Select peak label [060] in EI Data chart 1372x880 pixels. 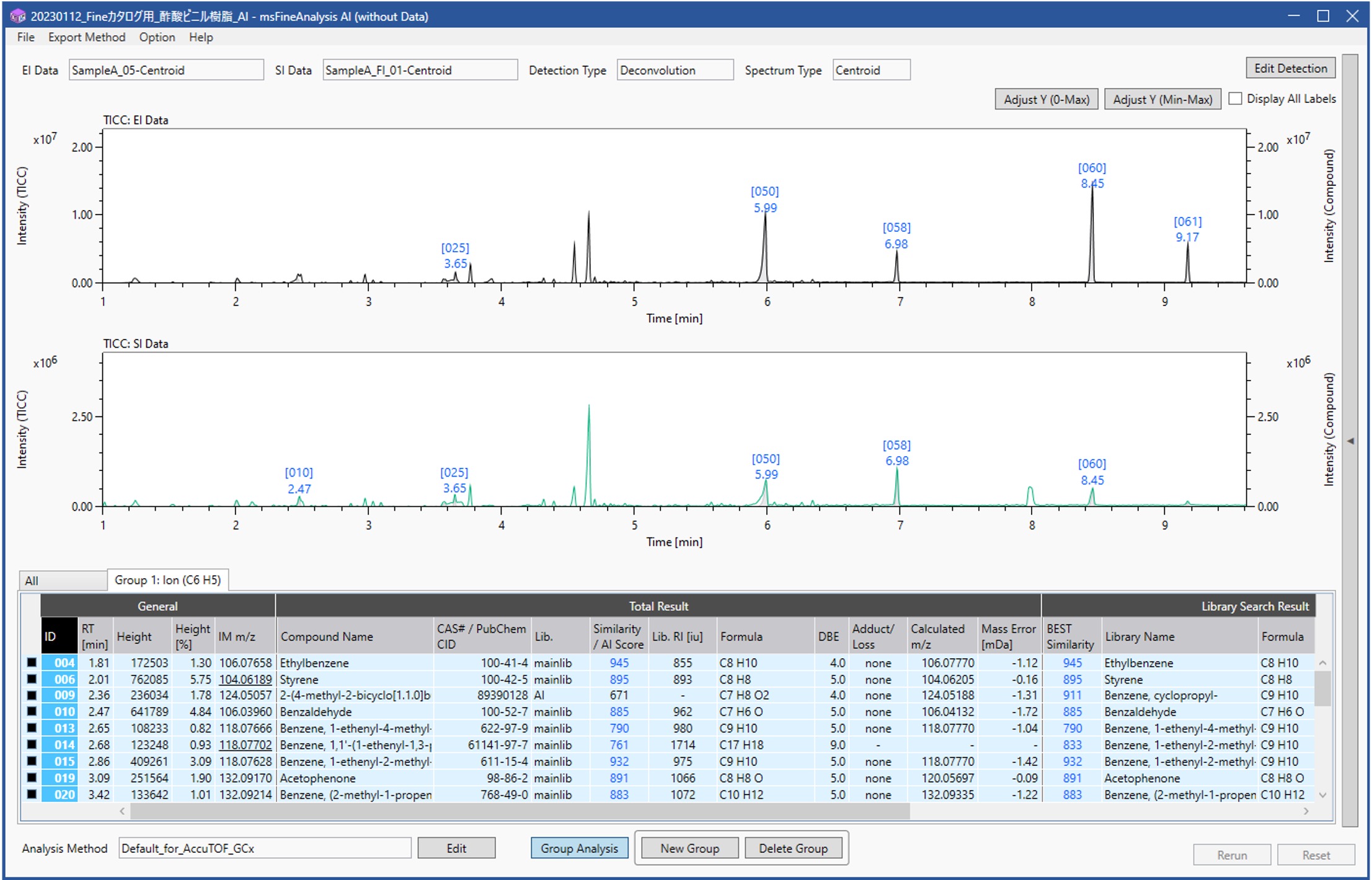(1092, 175)
